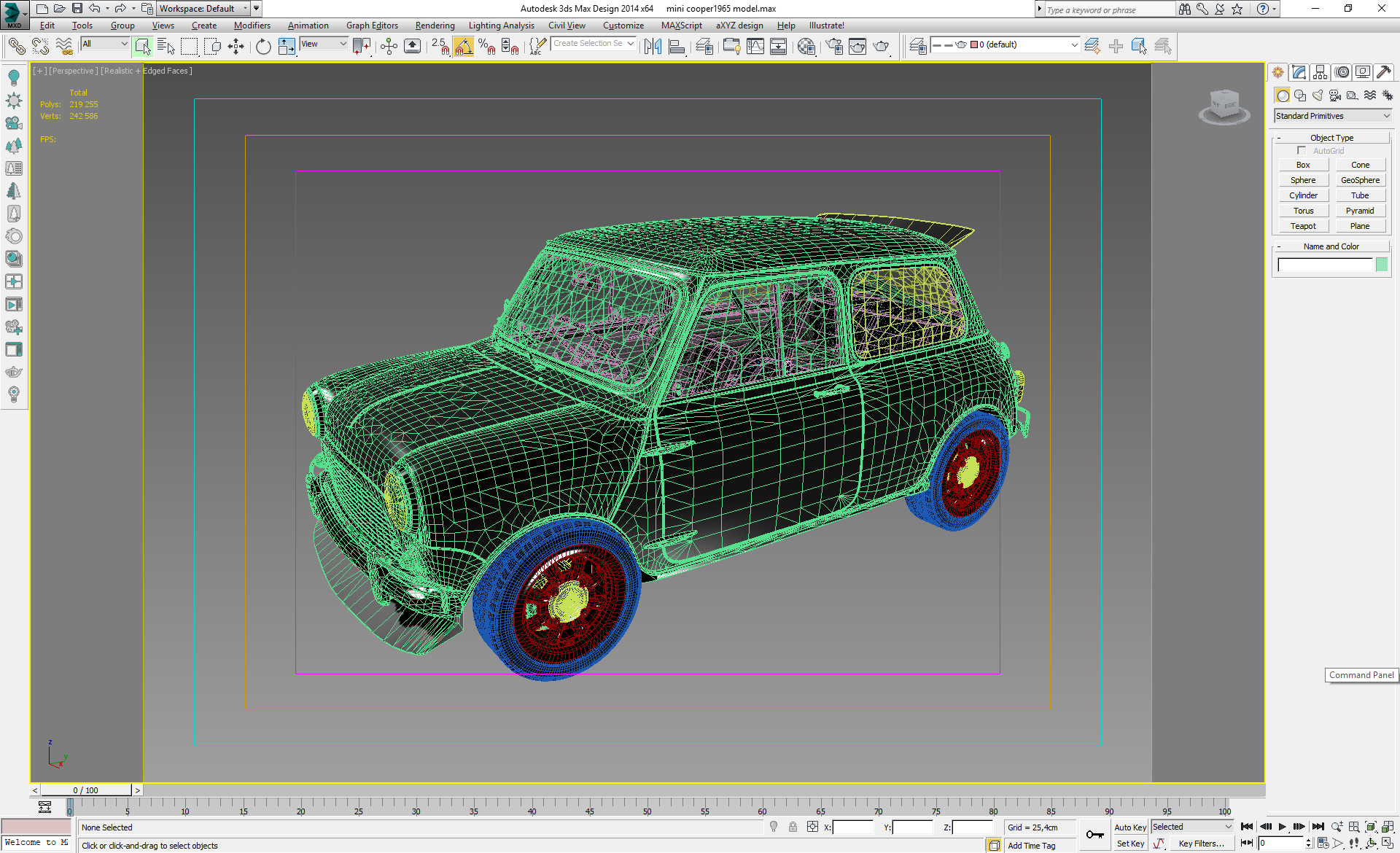
Task: Open the layer 0 (default) dropdown
Action: pos(1023,45)
